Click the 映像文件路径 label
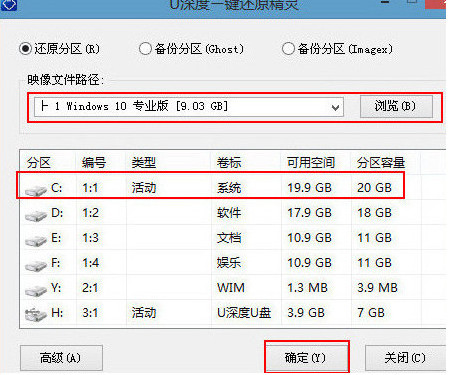Screen dimensions: 449x375 click(x=65, y=80)
